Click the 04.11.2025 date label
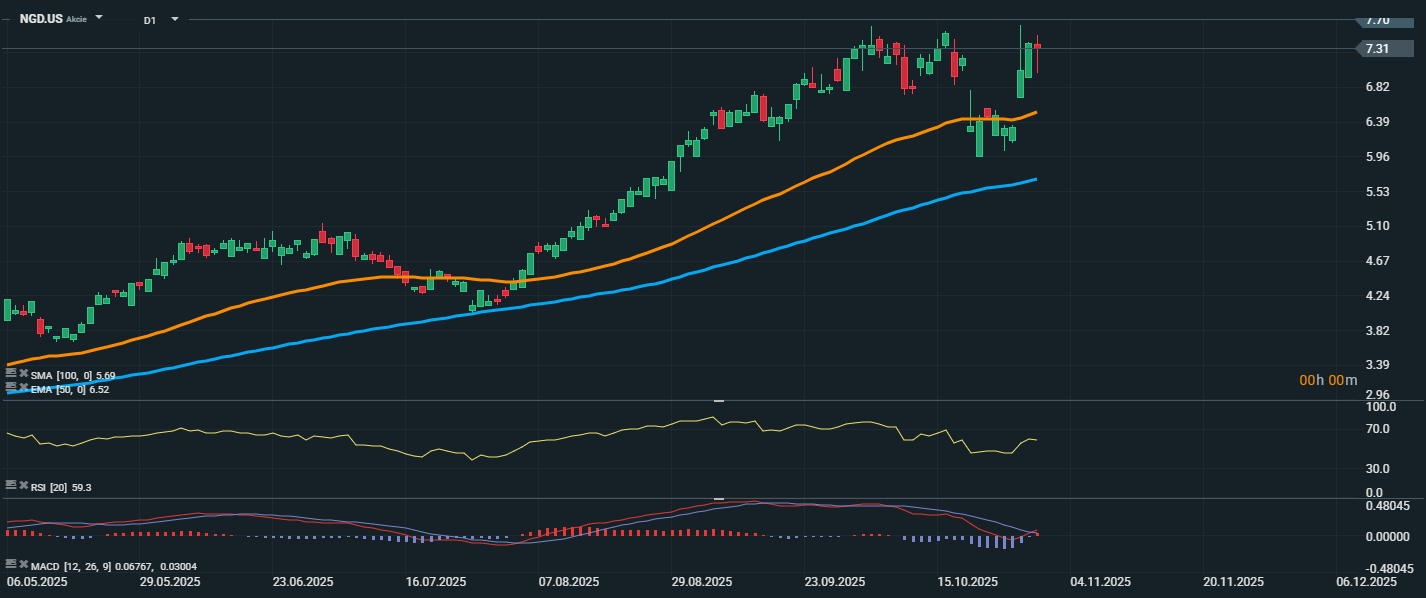Image resolution: width=1426 pixels, height=598 pixels. pos(1100,582)
